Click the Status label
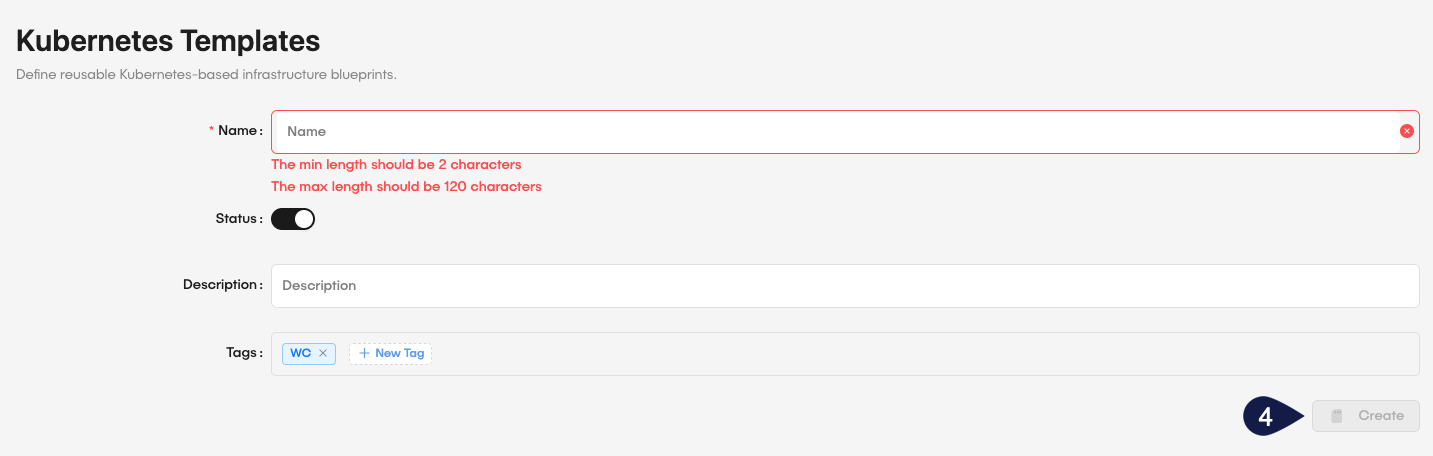 238,219
